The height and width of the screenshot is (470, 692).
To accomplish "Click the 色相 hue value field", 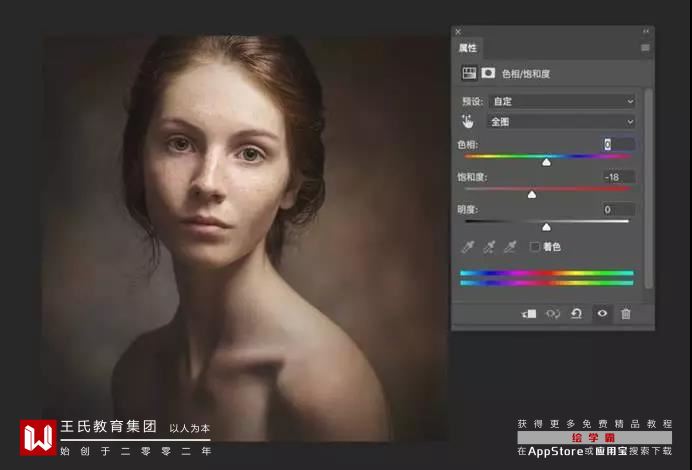I will pos(619,144).
